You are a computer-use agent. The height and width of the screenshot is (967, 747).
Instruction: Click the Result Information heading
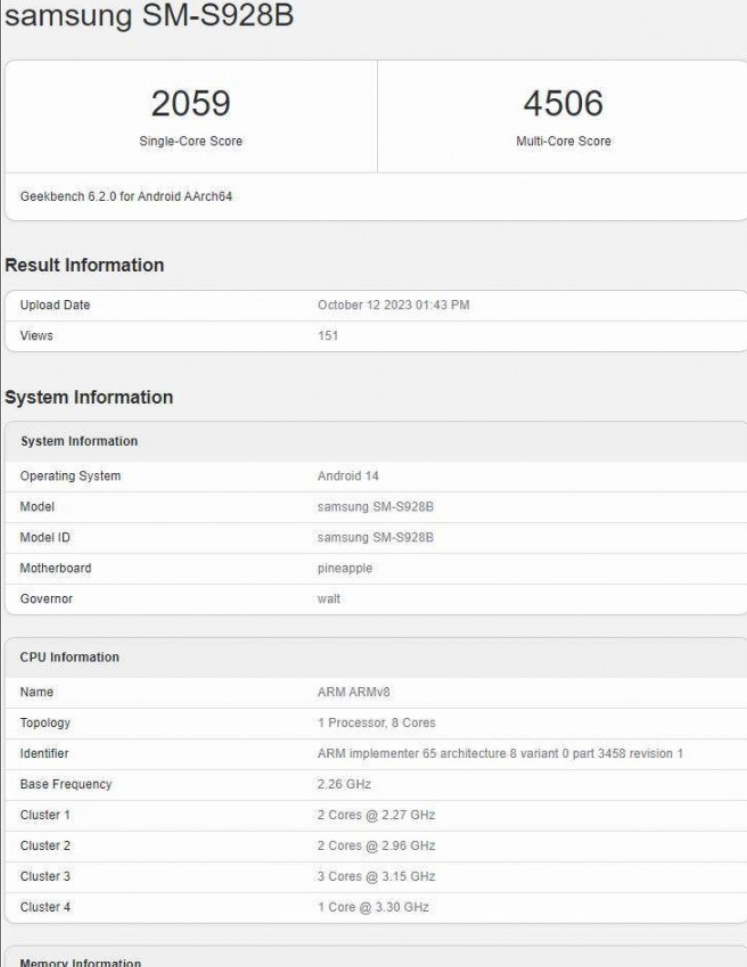(85, 265)
